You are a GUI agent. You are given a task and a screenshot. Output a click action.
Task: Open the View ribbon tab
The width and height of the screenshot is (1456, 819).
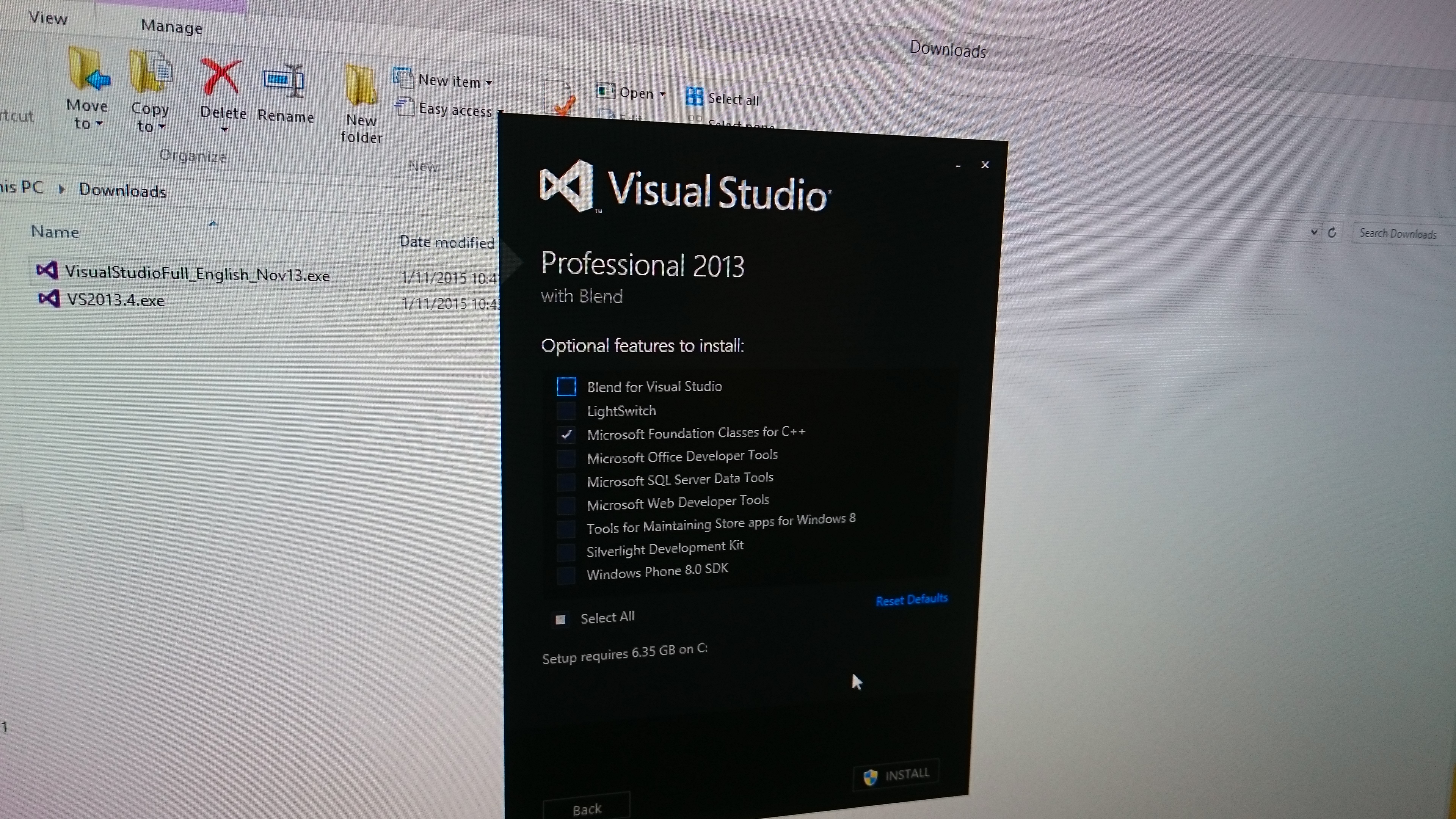pyautogui.click(x=48, y=18)
